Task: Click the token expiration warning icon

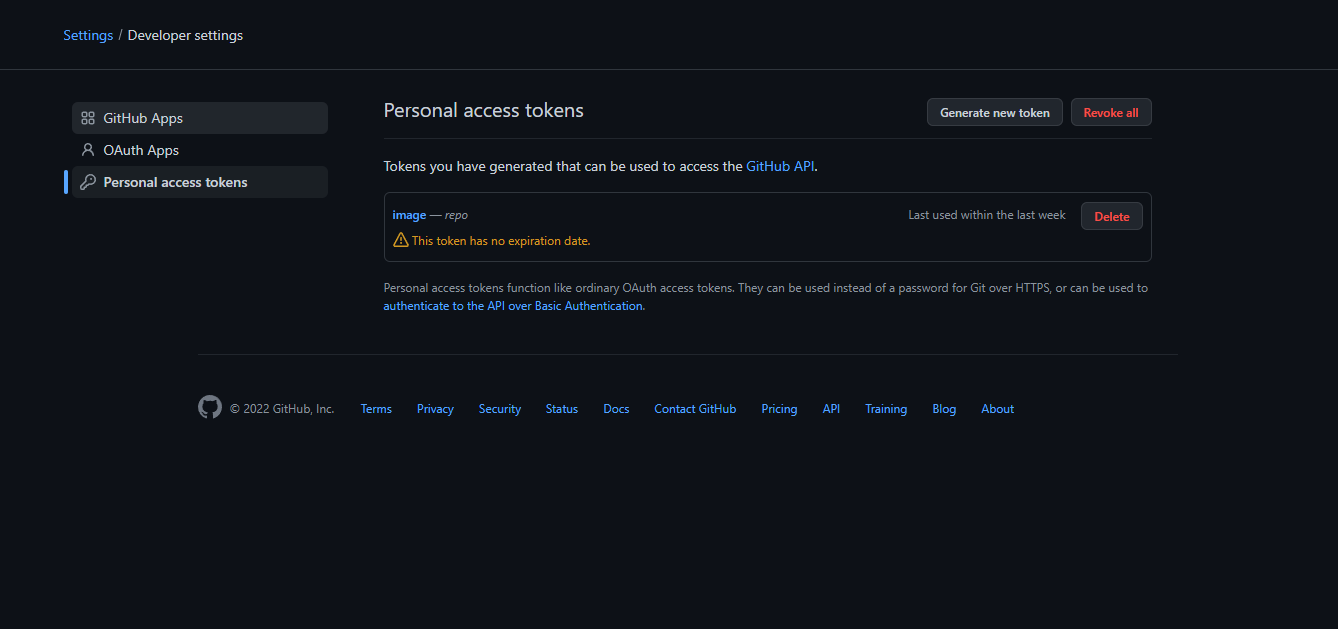Action: (401, 240)
